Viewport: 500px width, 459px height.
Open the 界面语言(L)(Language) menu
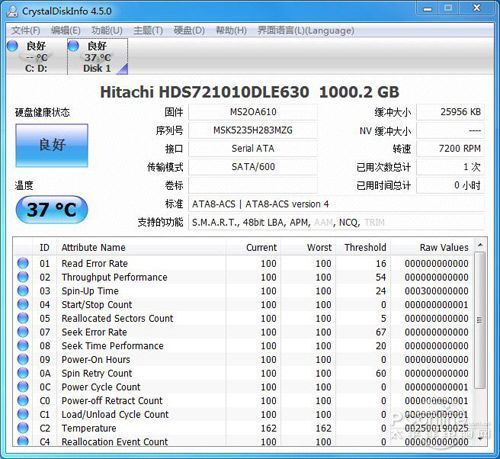click(306, 31)
